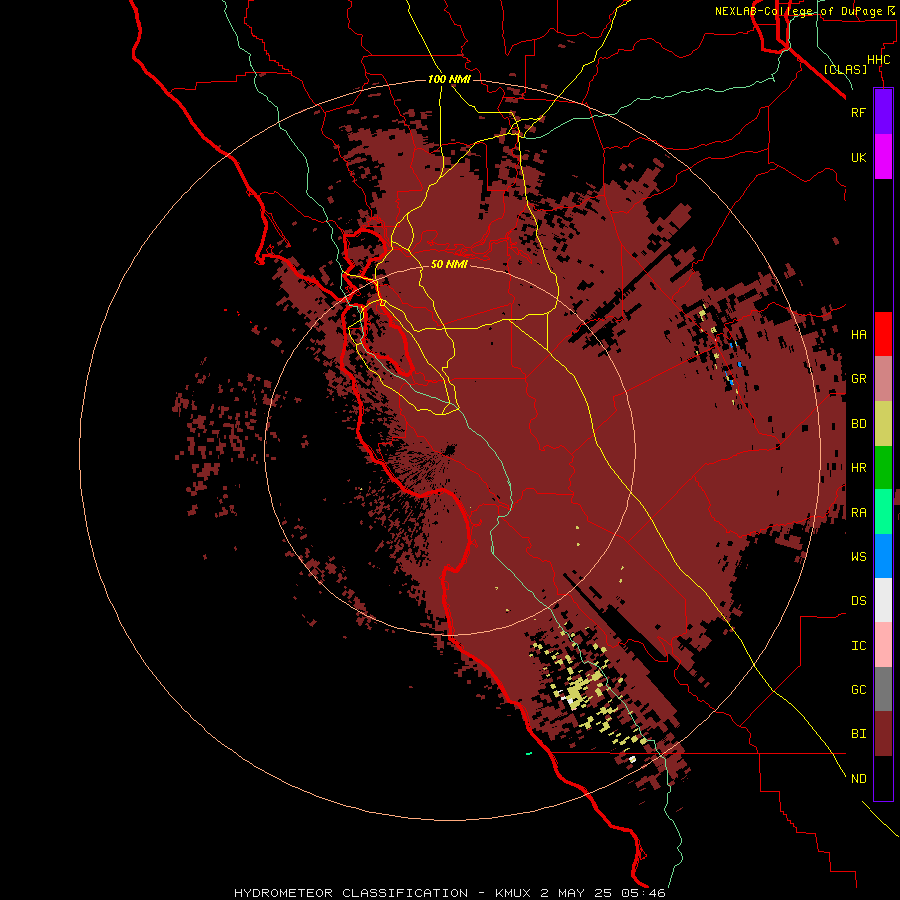Click the '[CLAS]' units label
900x900 pixels.
click(845, 69)
